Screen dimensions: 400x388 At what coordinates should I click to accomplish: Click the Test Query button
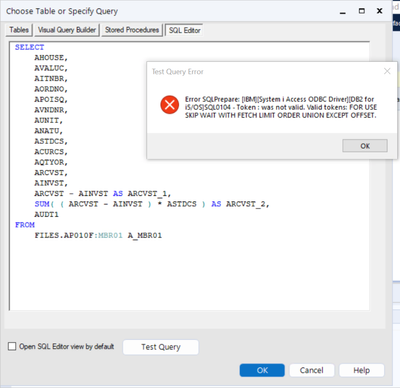tap(161, 347)
